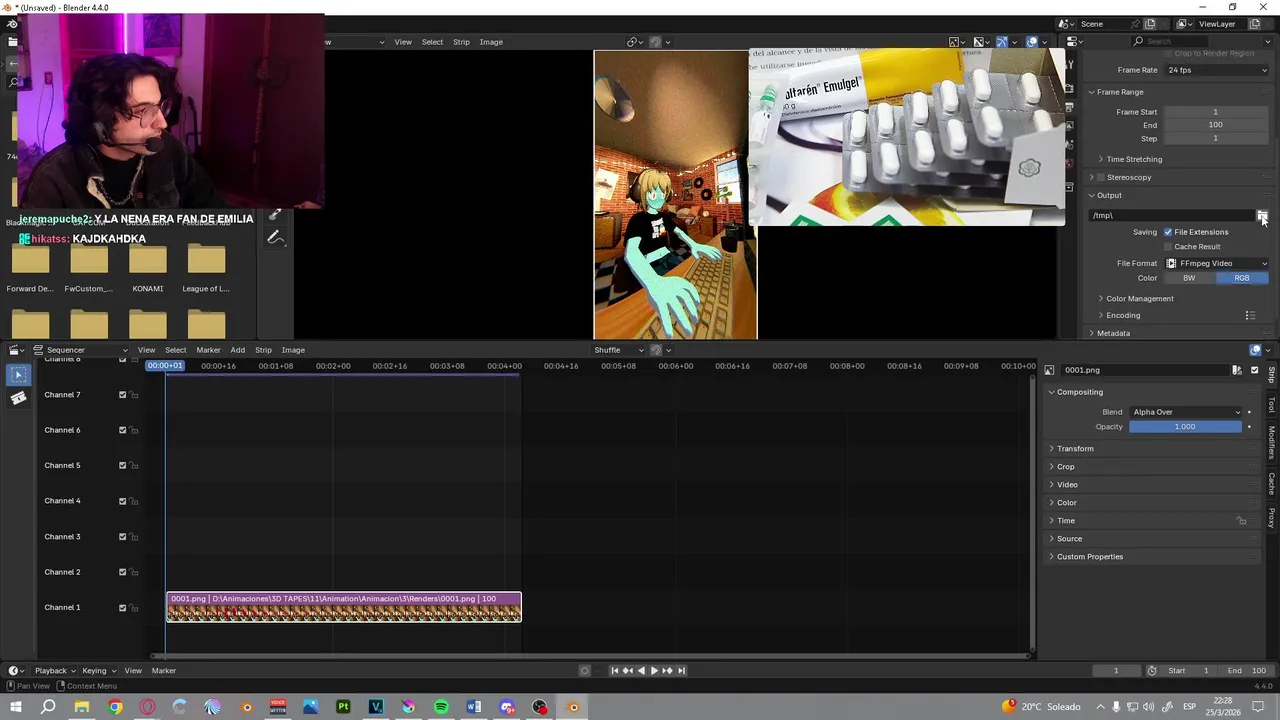Enable the Cache Result checkbox
The width and height of the screenshot is (1280, 720).
(x=1168, y=247)
